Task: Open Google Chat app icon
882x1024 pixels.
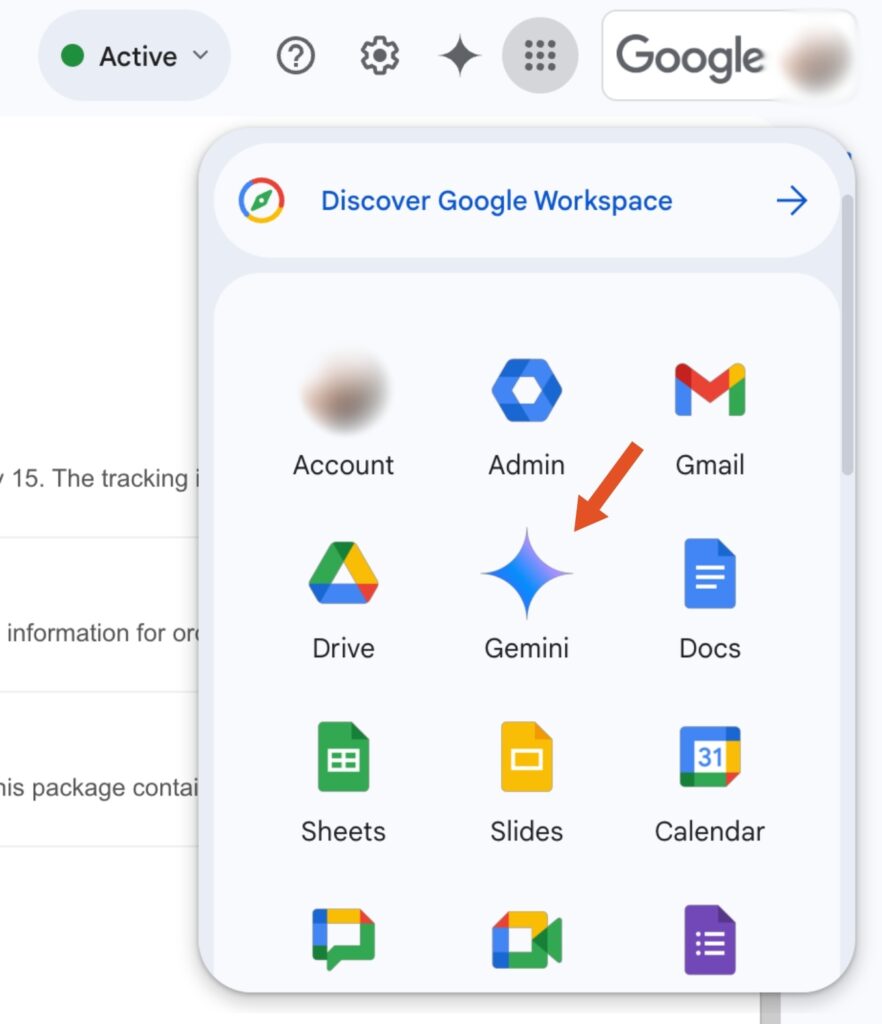Action: (343, 939)
